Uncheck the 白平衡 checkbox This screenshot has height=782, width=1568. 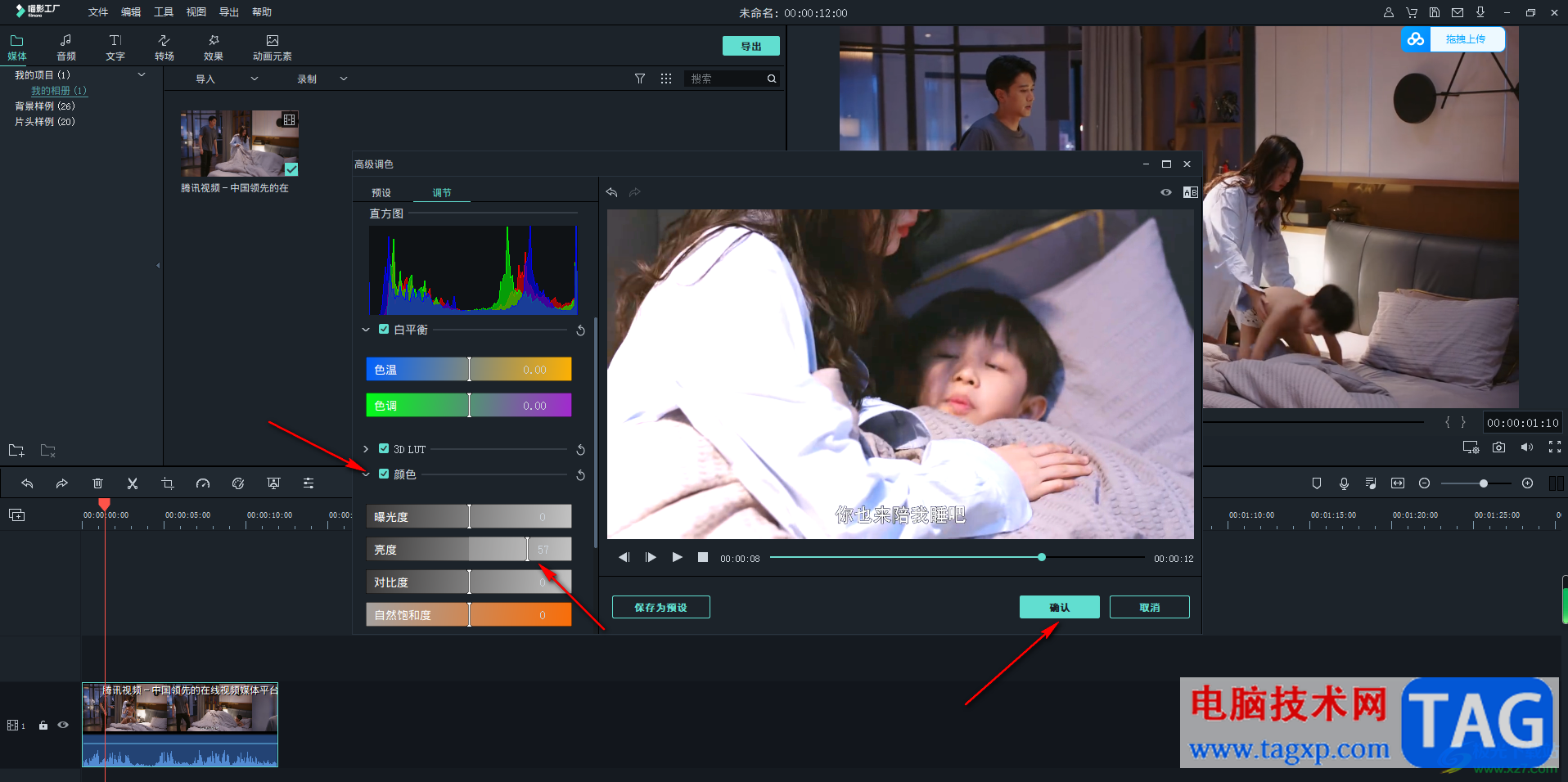384,329
